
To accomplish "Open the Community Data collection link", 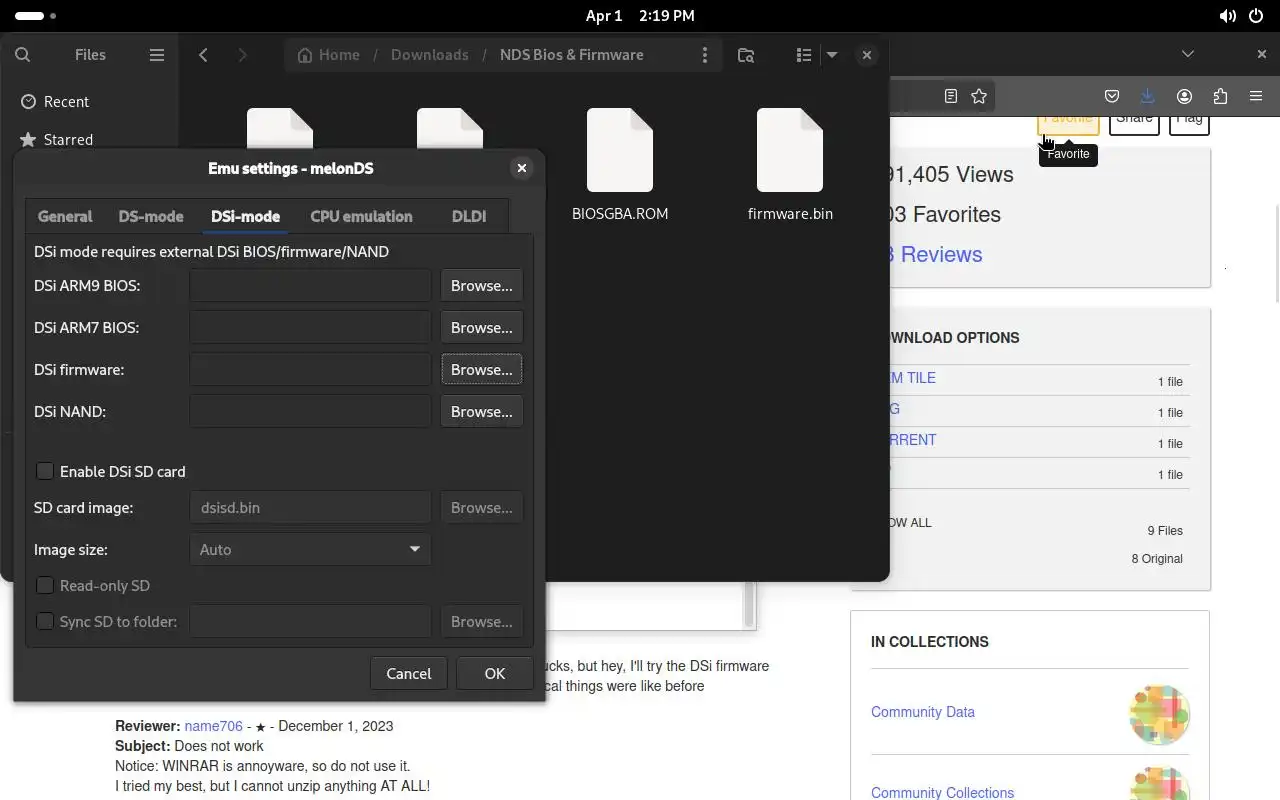I will click(923, 712).
